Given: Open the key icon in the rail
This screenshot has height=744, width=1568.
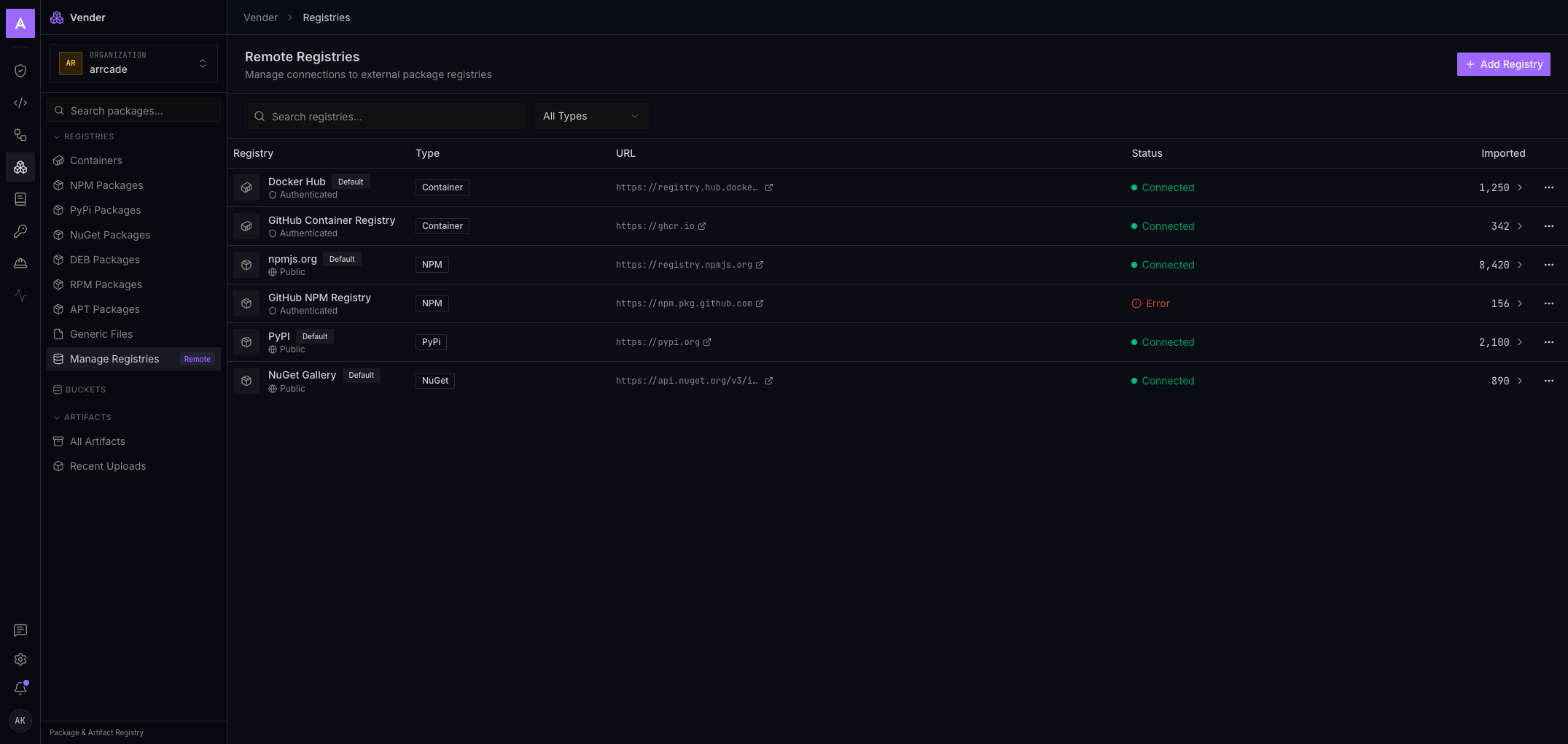Looking at the screenshot, I should click(x=20, y=231).
